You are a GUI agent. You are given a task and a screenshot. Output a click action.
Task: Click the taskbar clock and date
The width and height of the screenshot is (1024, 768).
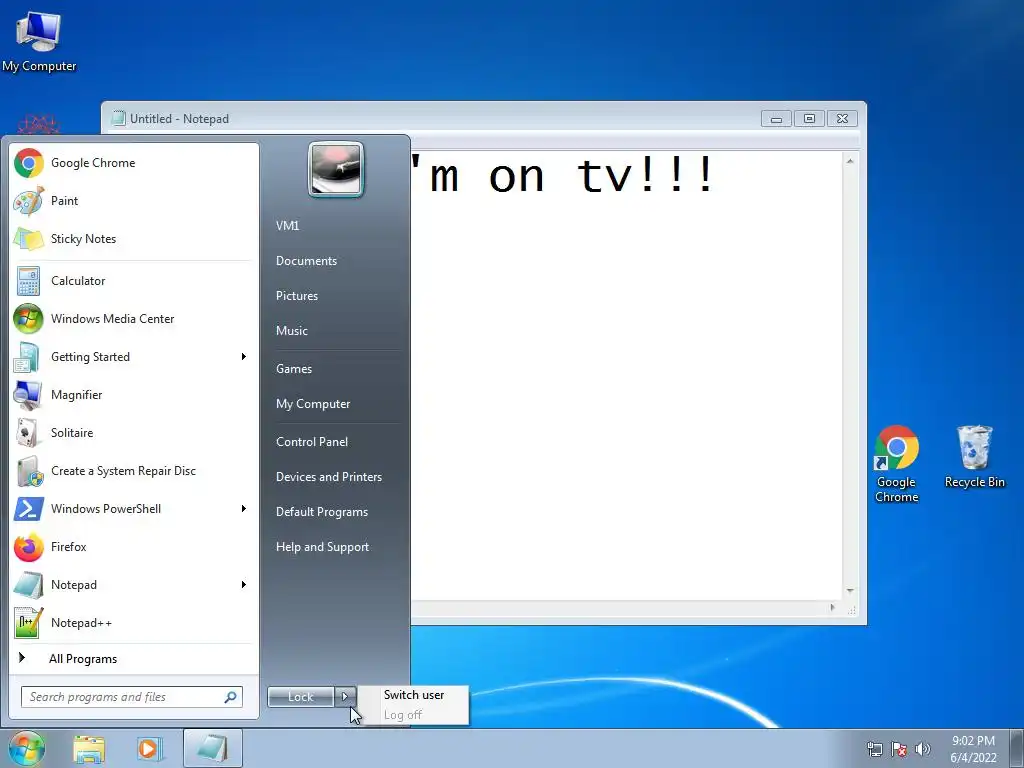[x=973, y=749]
